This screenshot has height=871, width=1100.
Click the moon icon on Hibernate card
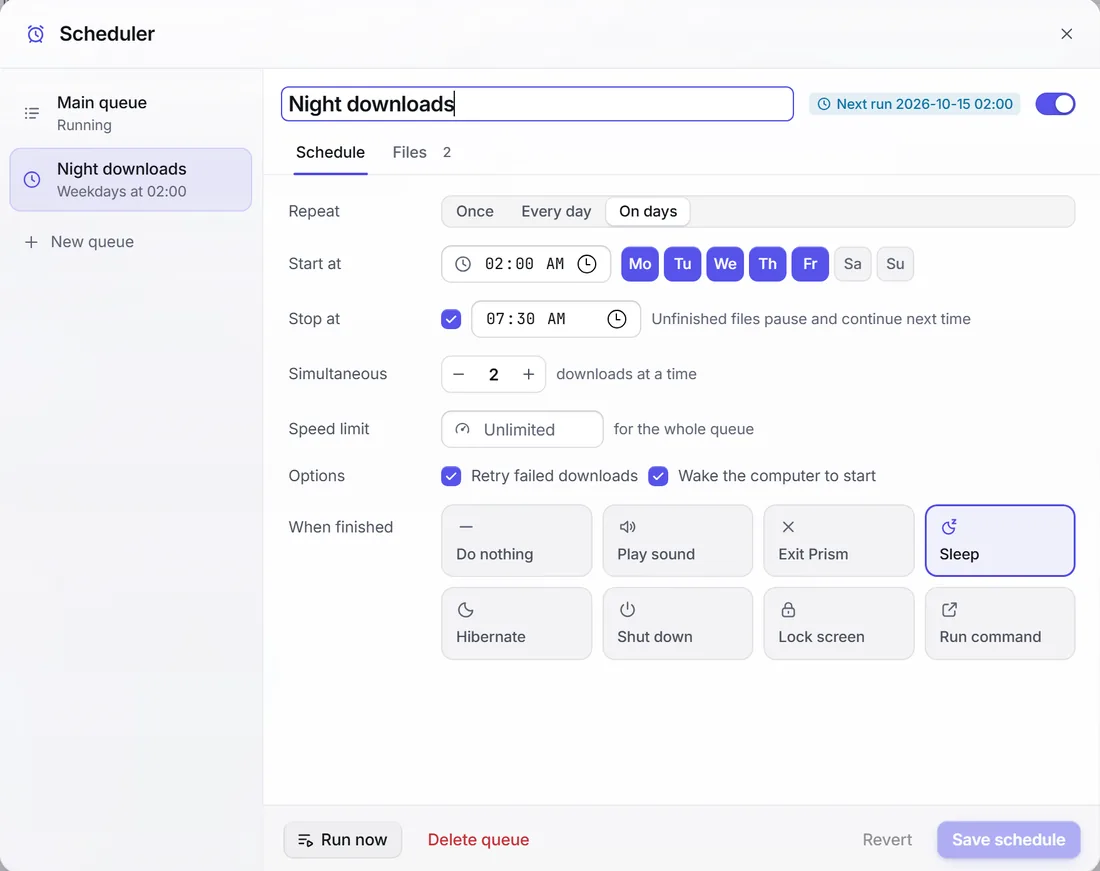tap(466, 609)
